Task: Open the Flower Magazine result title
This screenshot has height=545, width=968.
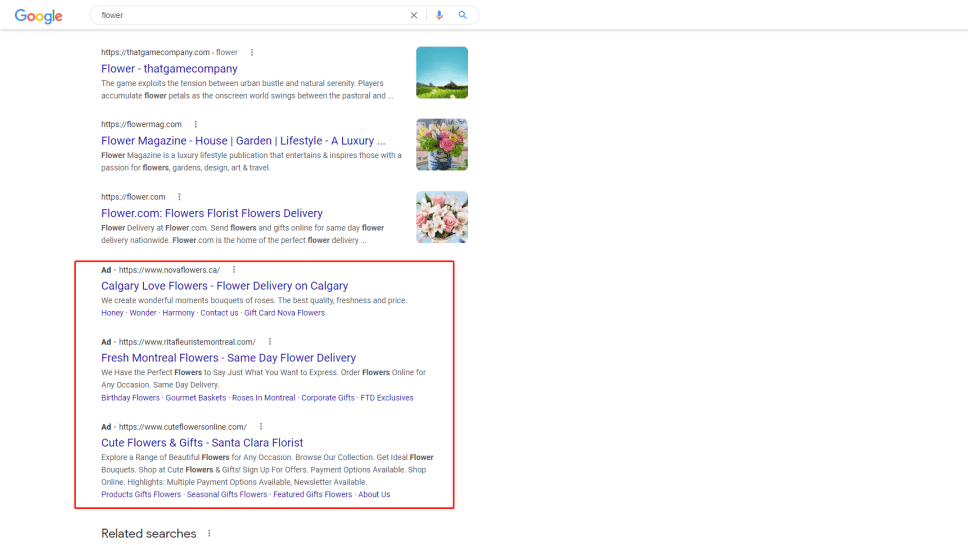Action: [x=243, y=141]
